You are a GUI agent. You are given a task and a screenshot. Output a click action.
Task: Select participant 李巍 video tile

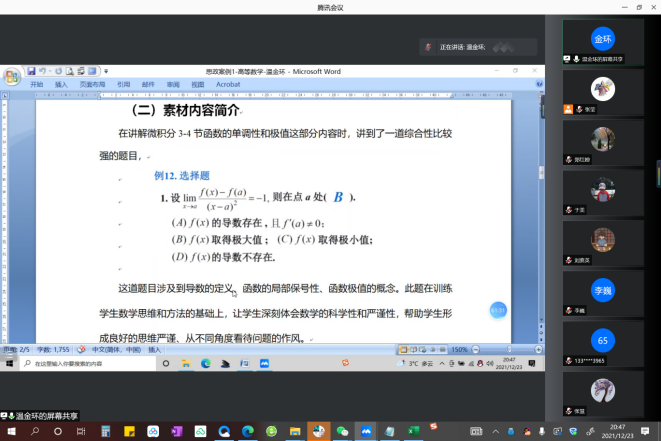pyautogui.click(x=603, y=292)
